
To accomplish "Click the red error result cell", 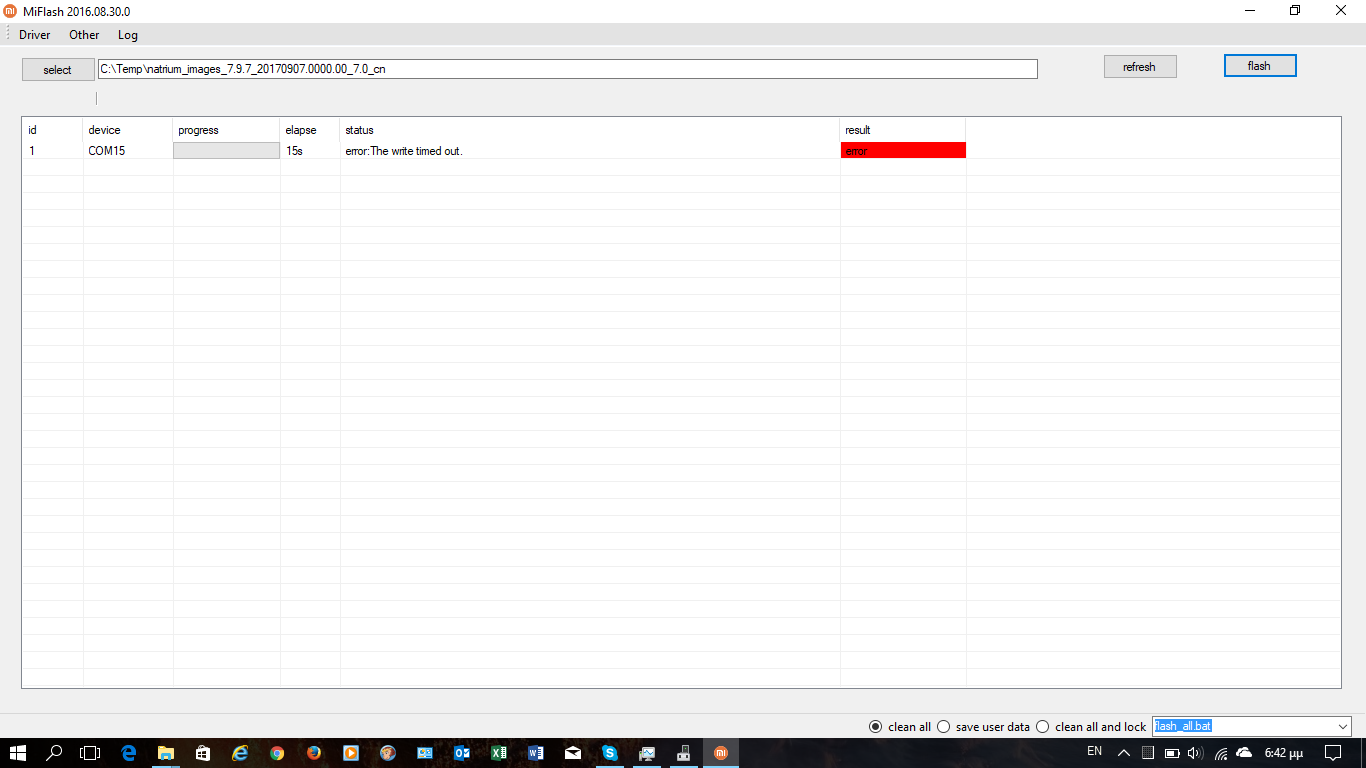I will [x=904, y=150].
